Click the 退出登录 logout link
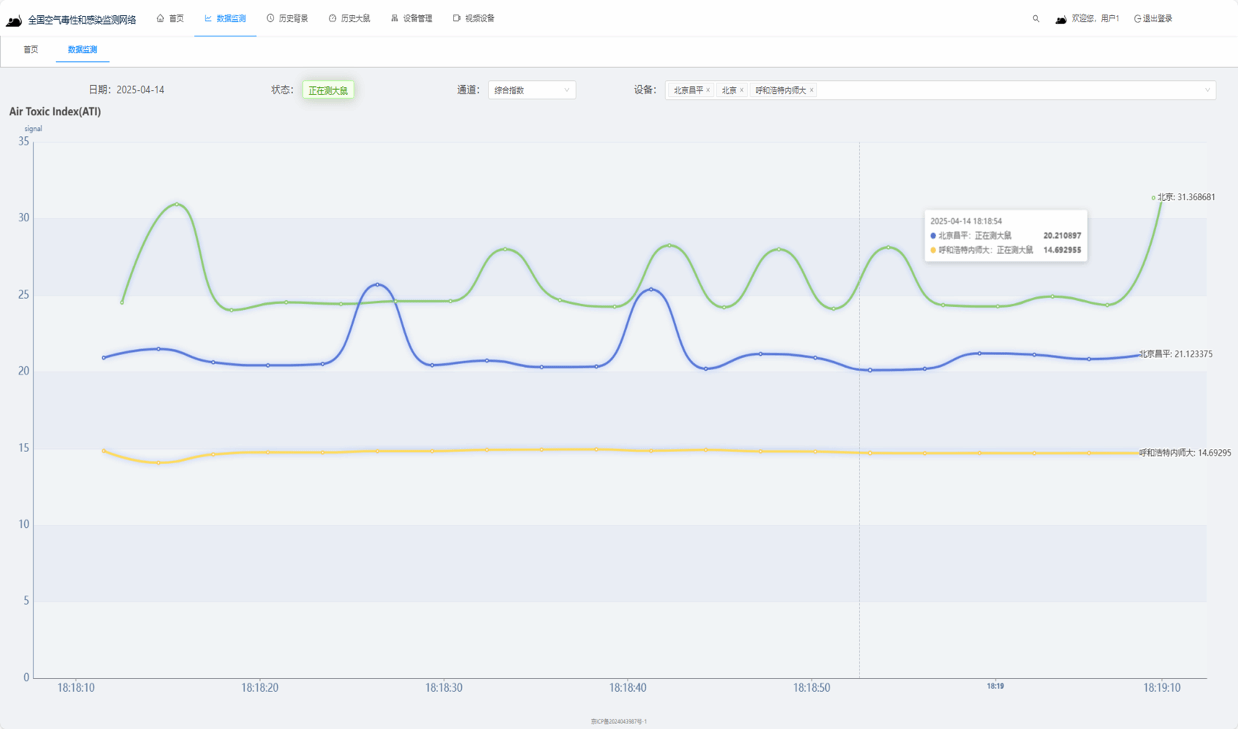1238x729 pixels. click(x=1153, y=19)
